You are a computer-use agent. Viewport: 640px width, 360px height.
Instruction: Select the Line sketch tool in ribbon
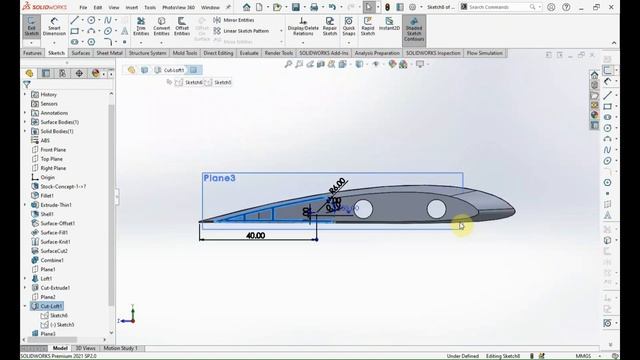click(x=74, y=20)
